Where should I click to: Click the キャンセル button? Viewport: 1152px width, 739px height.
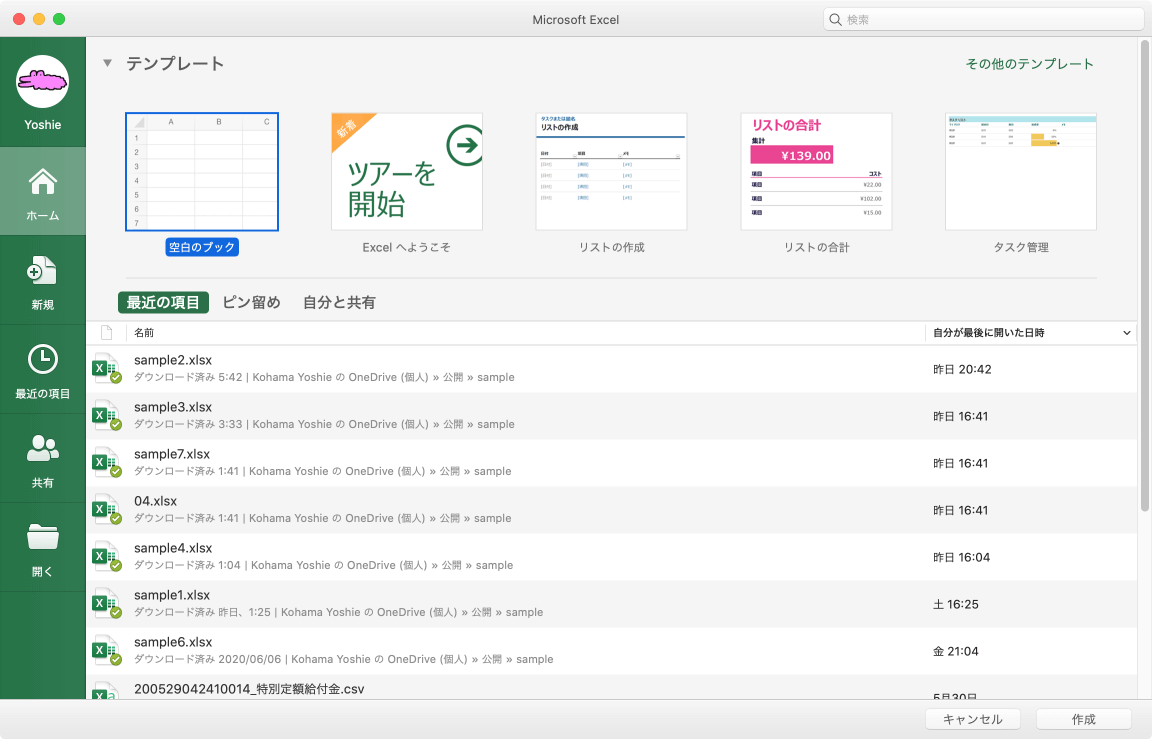tap(973, 719)
